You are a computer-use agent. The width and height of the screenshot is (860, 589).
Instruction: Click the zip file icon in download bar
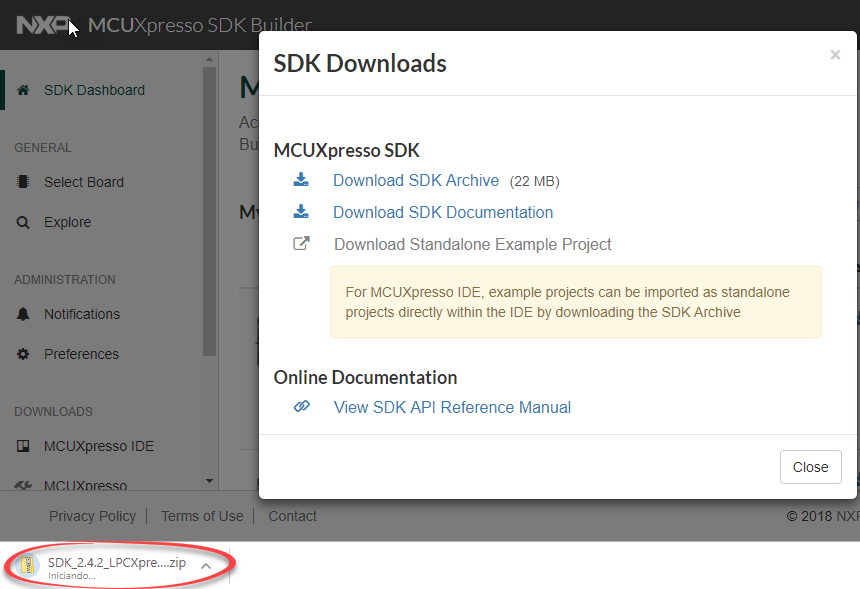click(x=27, y=565)
